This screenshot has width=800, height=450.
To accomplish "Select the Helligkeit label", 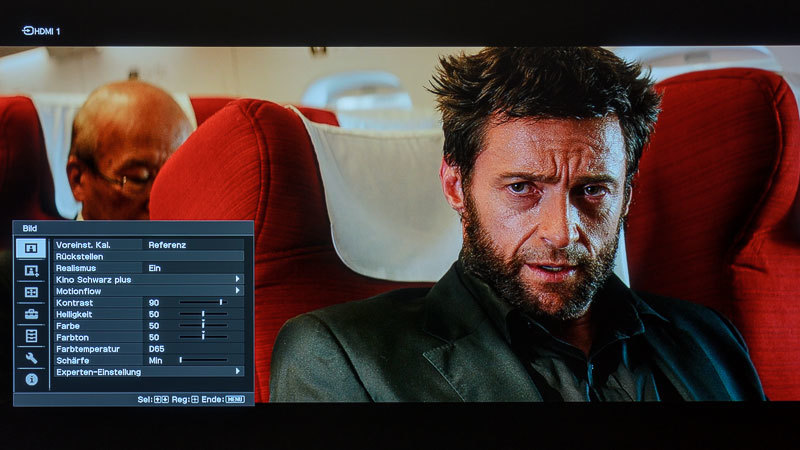I will point(74,314).
